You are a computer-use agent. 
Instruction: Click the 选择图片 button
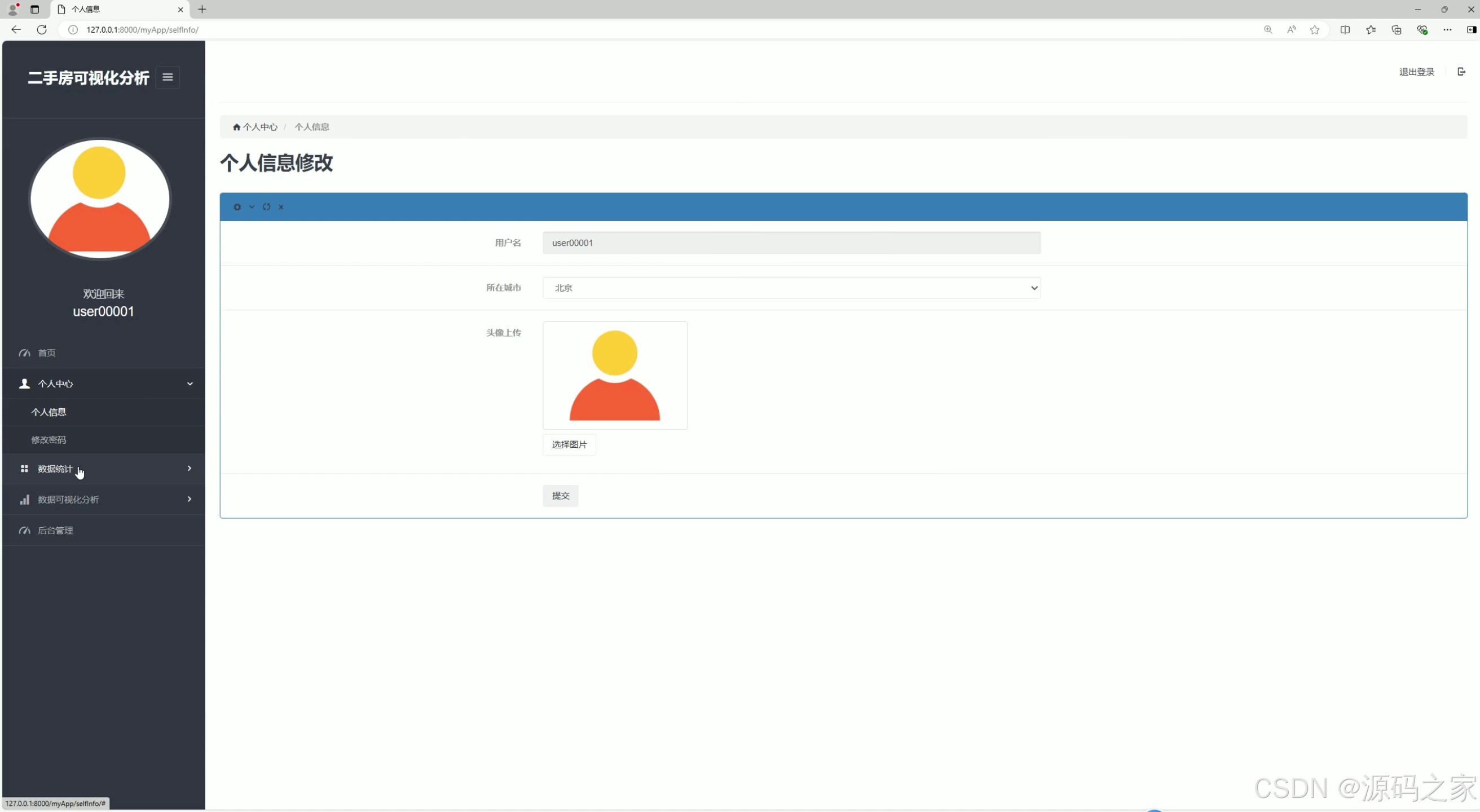click(569, 444)
